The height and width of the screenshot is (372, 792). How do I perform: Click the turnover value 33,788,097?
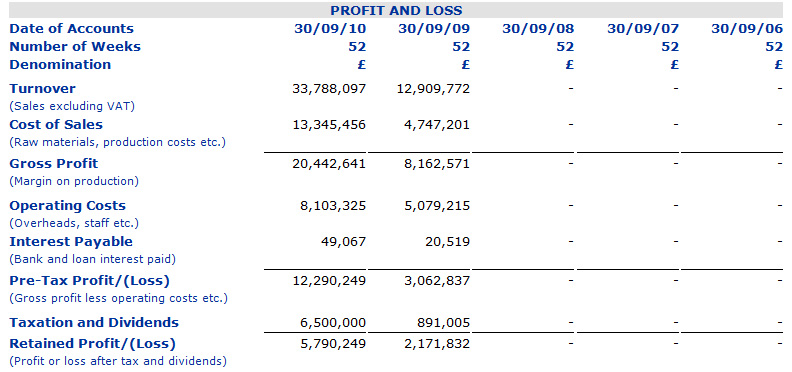329,89
